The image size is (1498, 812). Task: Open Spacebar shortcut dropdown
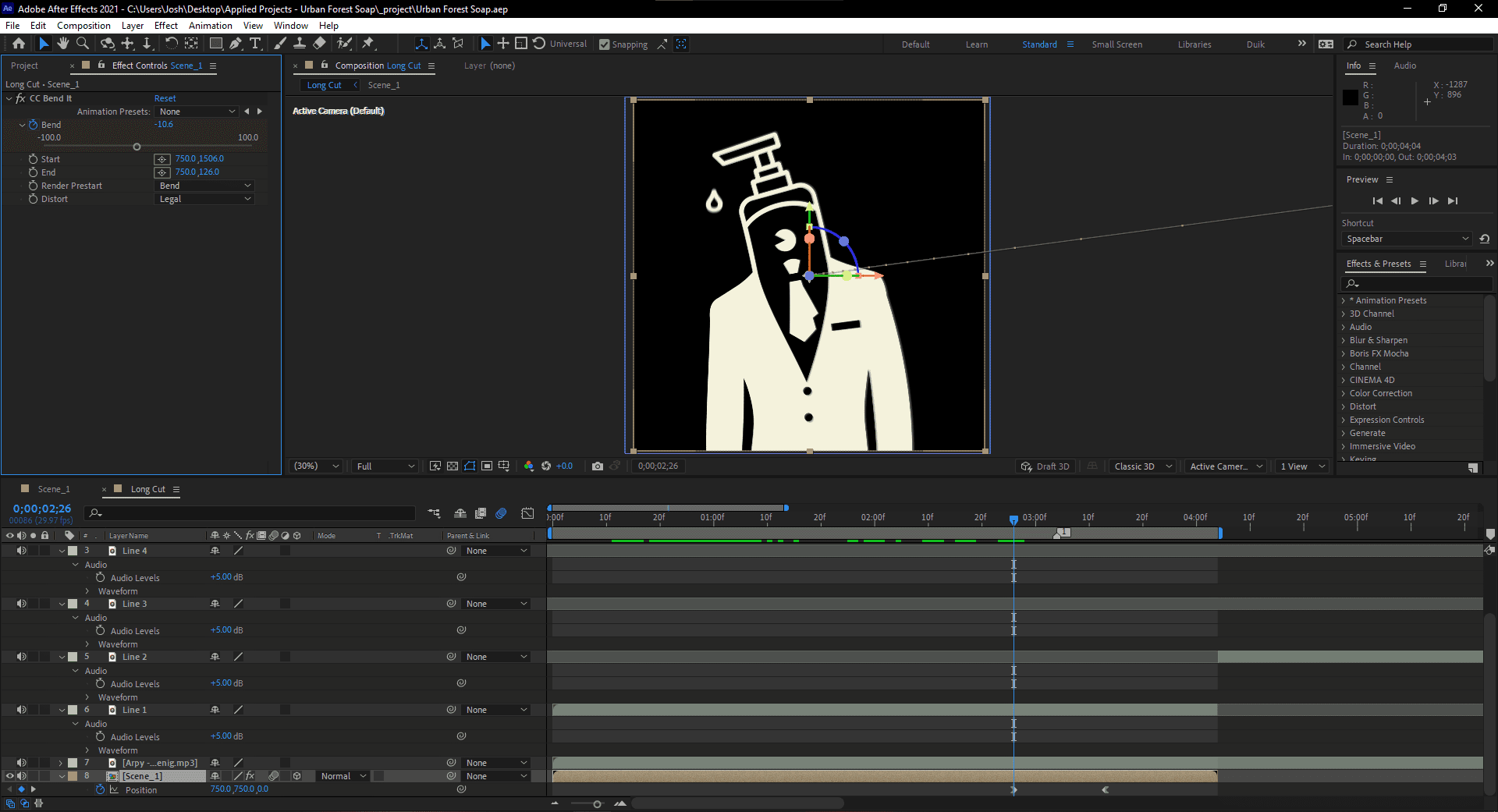(x=1407, y=239)
